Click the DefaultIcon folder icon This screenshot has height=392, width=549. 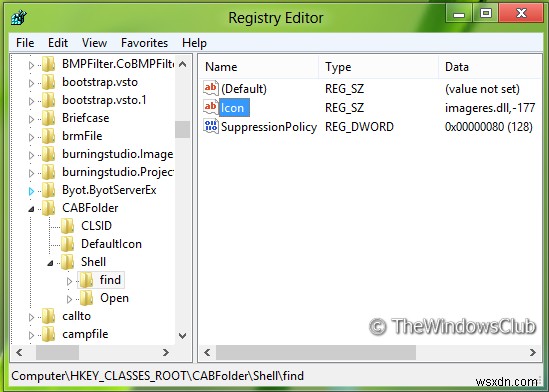pos(67,244)
